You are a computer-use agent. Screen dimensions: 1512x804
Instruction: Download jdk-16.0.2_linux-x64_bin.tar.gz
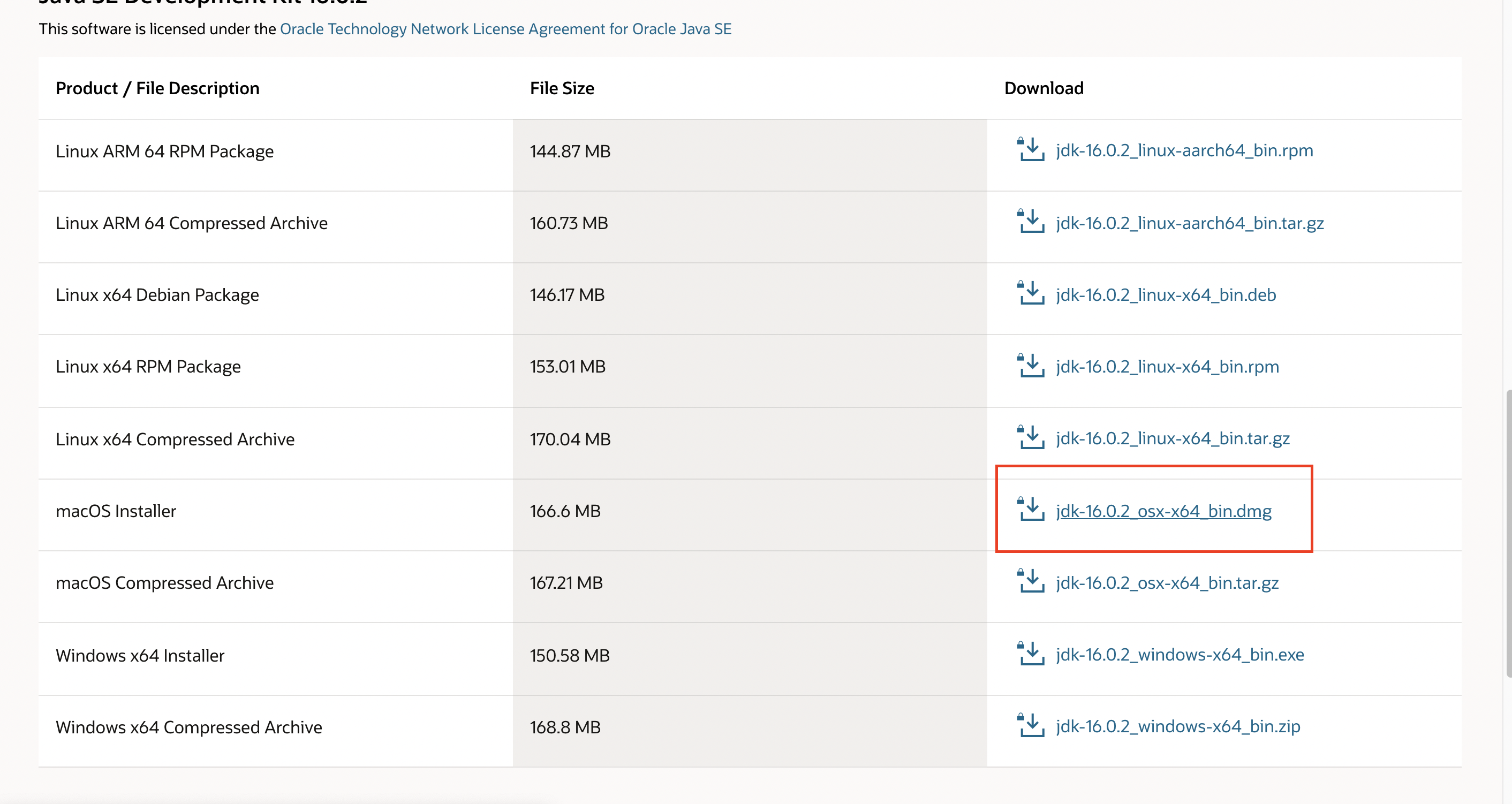click(1172, 438)
